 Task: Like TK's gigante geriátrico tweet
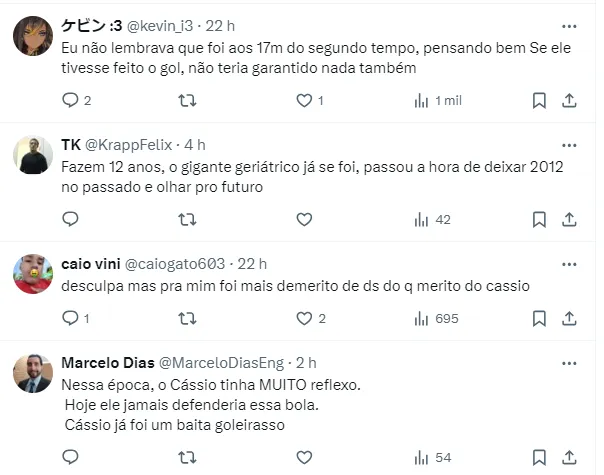click(304, 219)
